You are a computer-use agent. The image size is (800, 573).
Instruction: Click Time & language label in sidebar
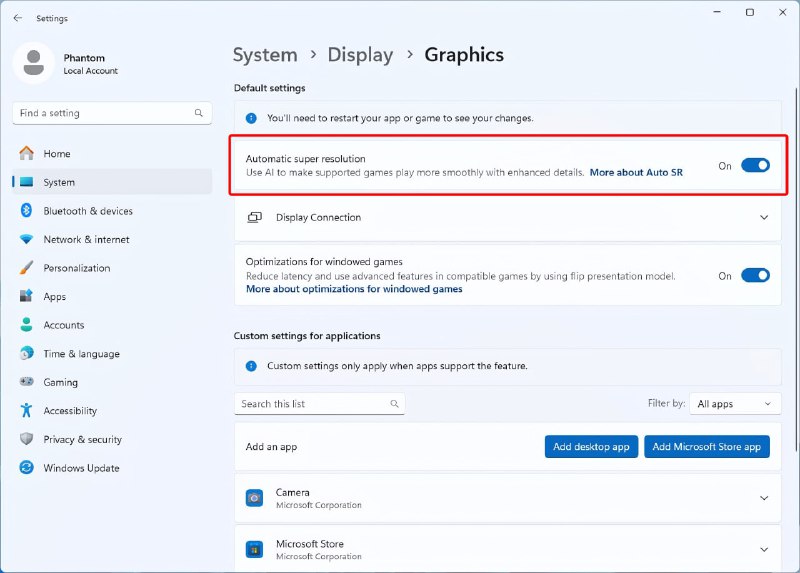(x=82, y=354)
